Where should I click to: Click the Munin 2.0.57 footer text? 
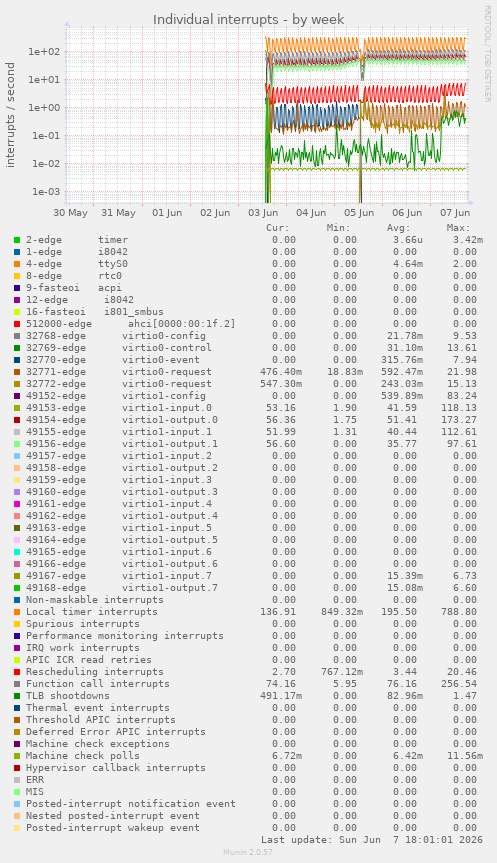[x=248, y=852]
